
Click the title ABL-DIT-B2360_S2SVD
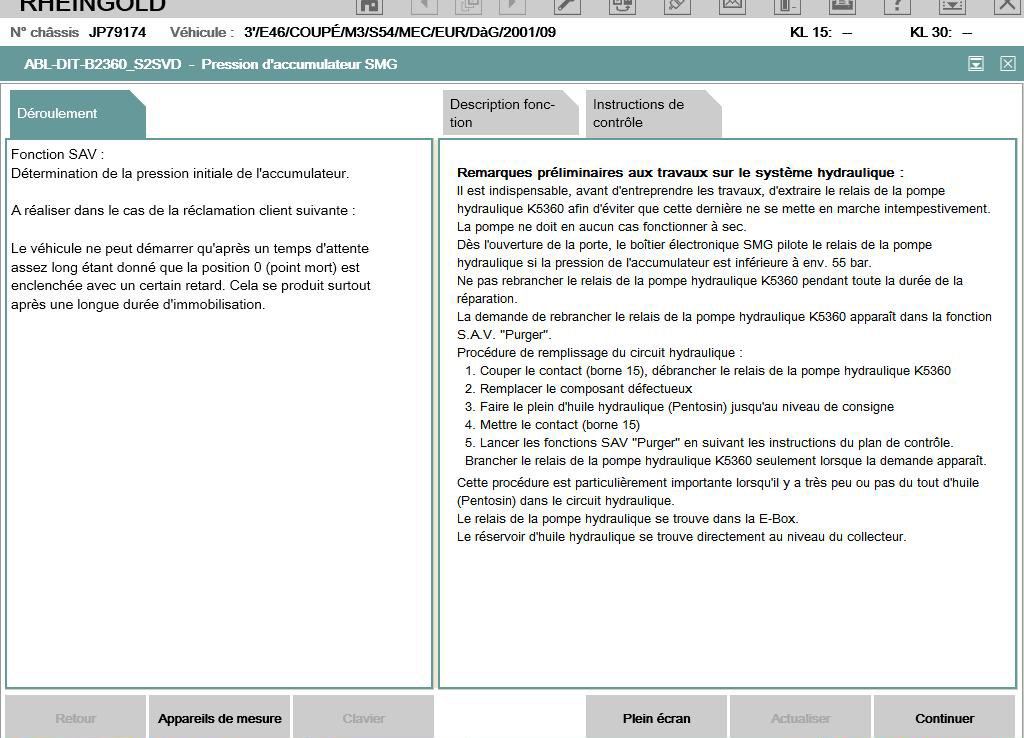pos(103,64)
